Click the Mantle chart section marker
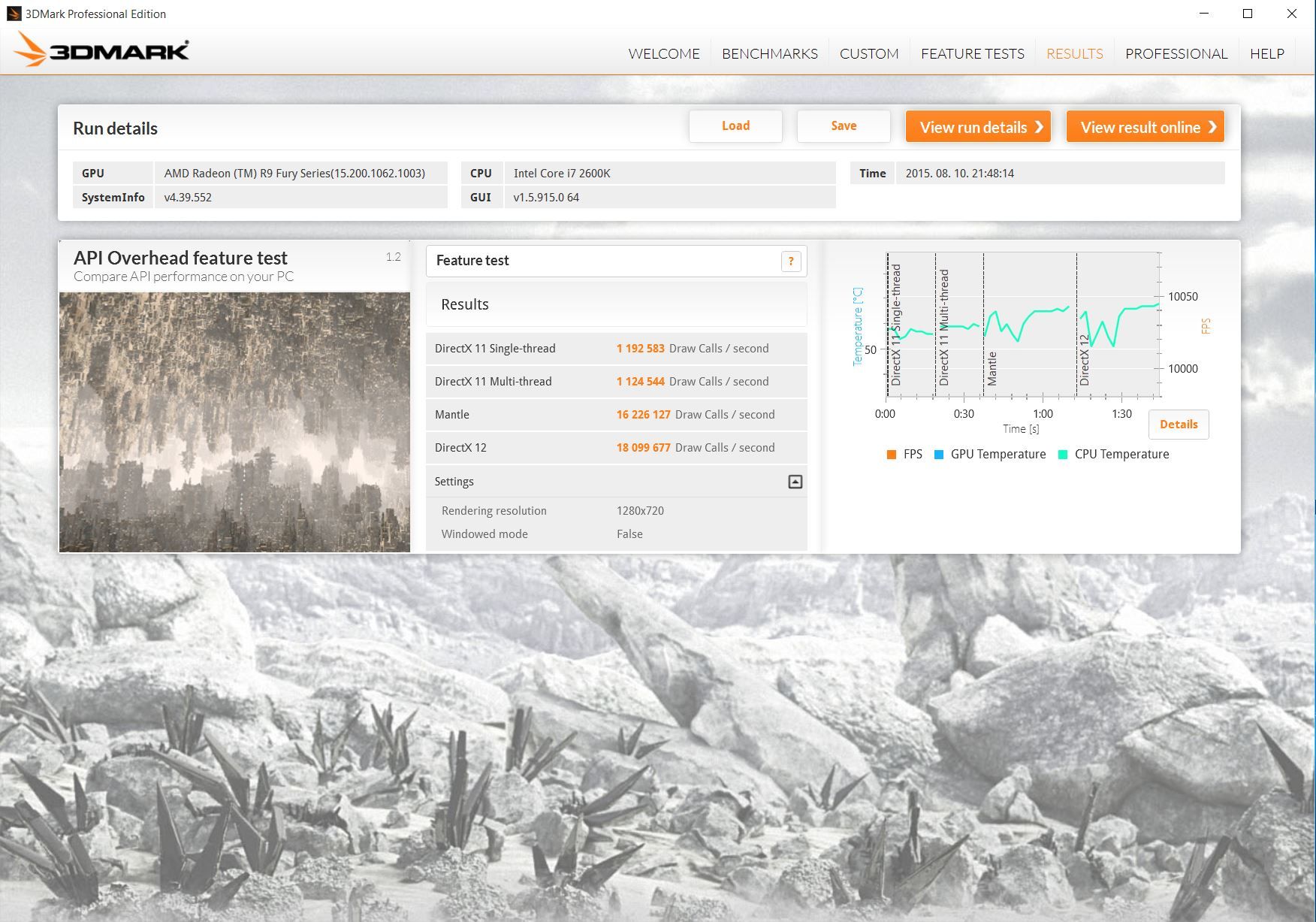Screen dimensions: 1316x922 pyautogui.click(x=992, y=368)
